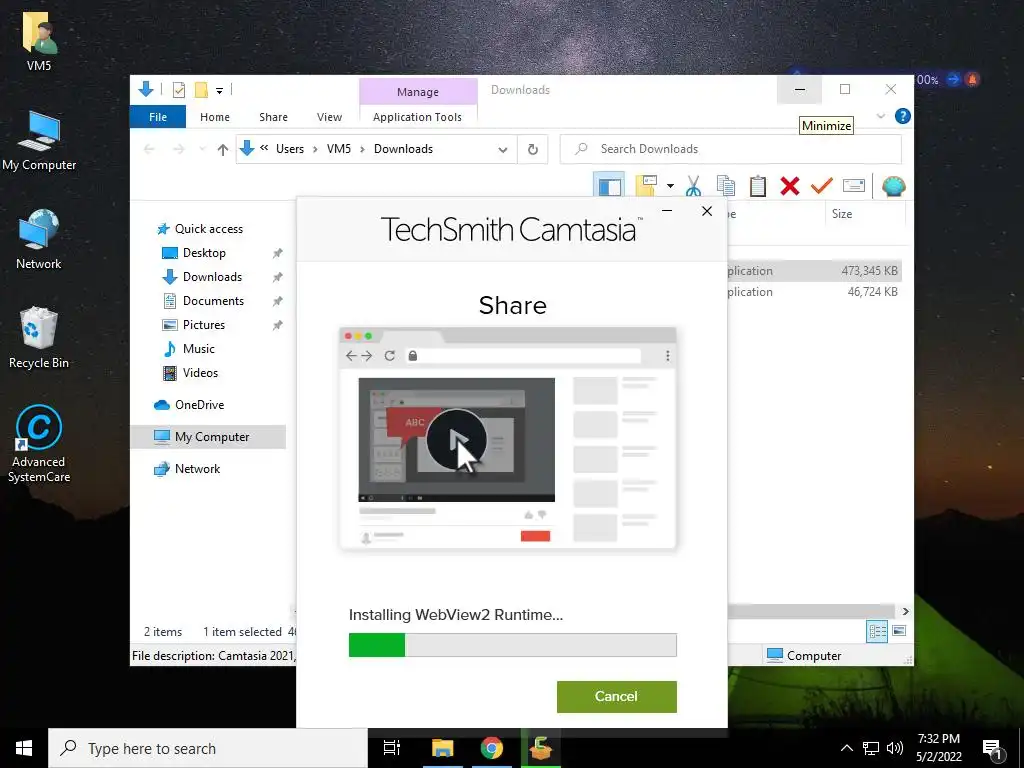Image resolution: width=1024 pixels, height=768 pixels.
Task: Click the folder properties toolbar icon
Action: click(645, 186)
